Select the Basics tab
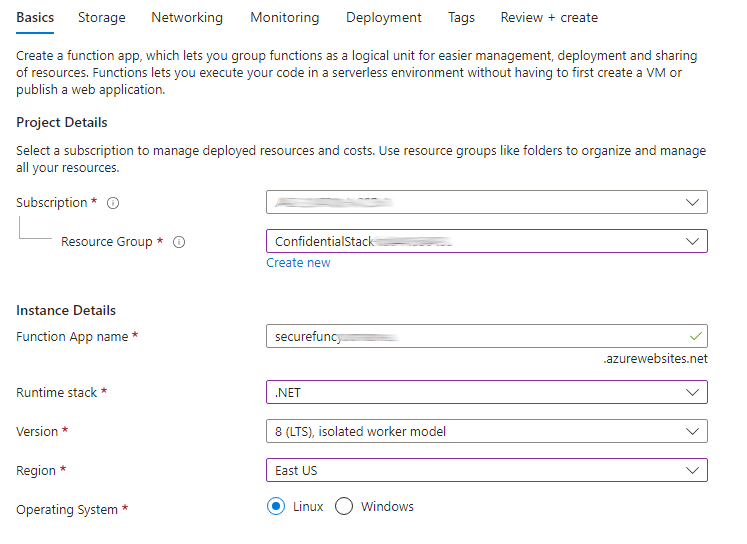 pyautogui.click(x=35, y=17)
